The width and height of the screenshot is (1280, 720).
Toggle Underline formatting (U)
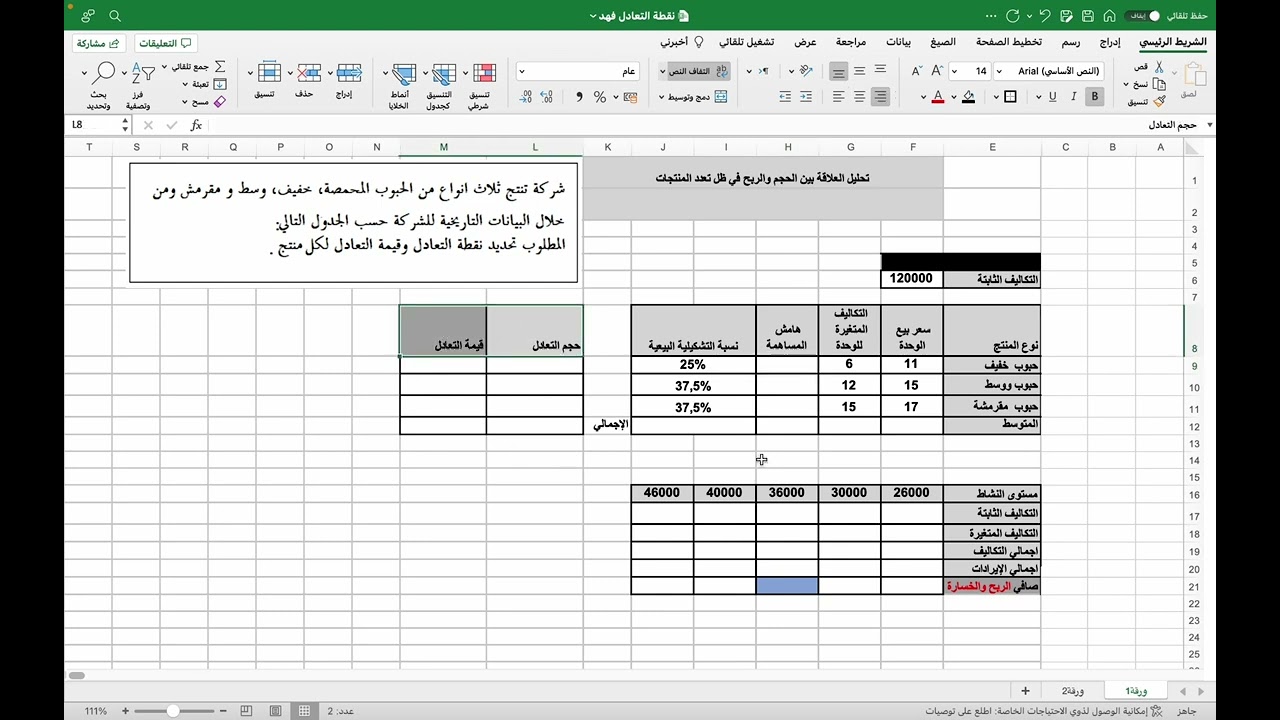coord(1053,97)
